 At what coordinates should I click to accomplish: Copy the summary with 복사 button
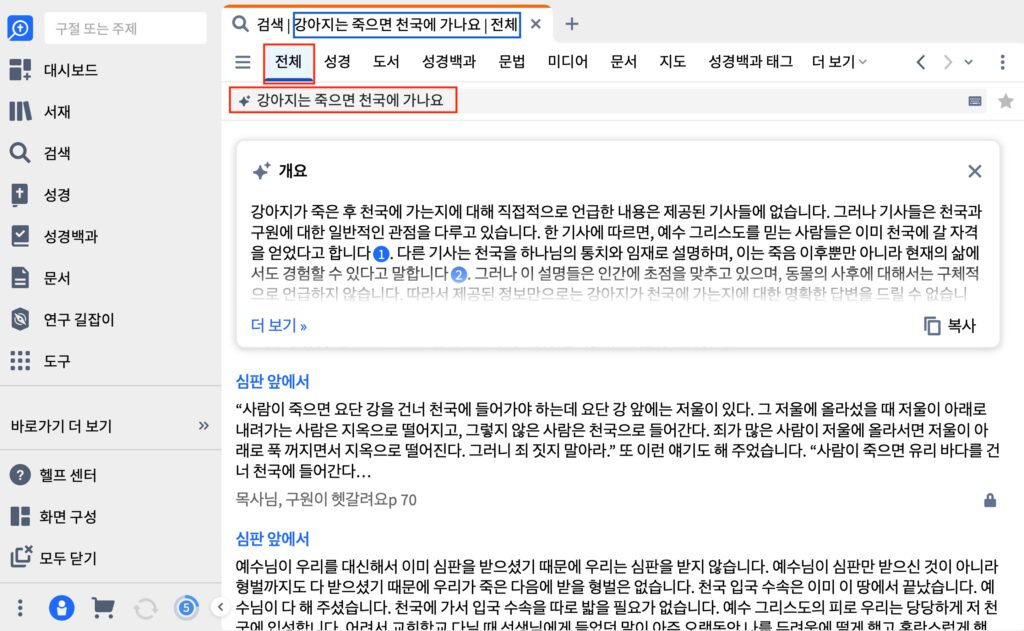(950, 325)
